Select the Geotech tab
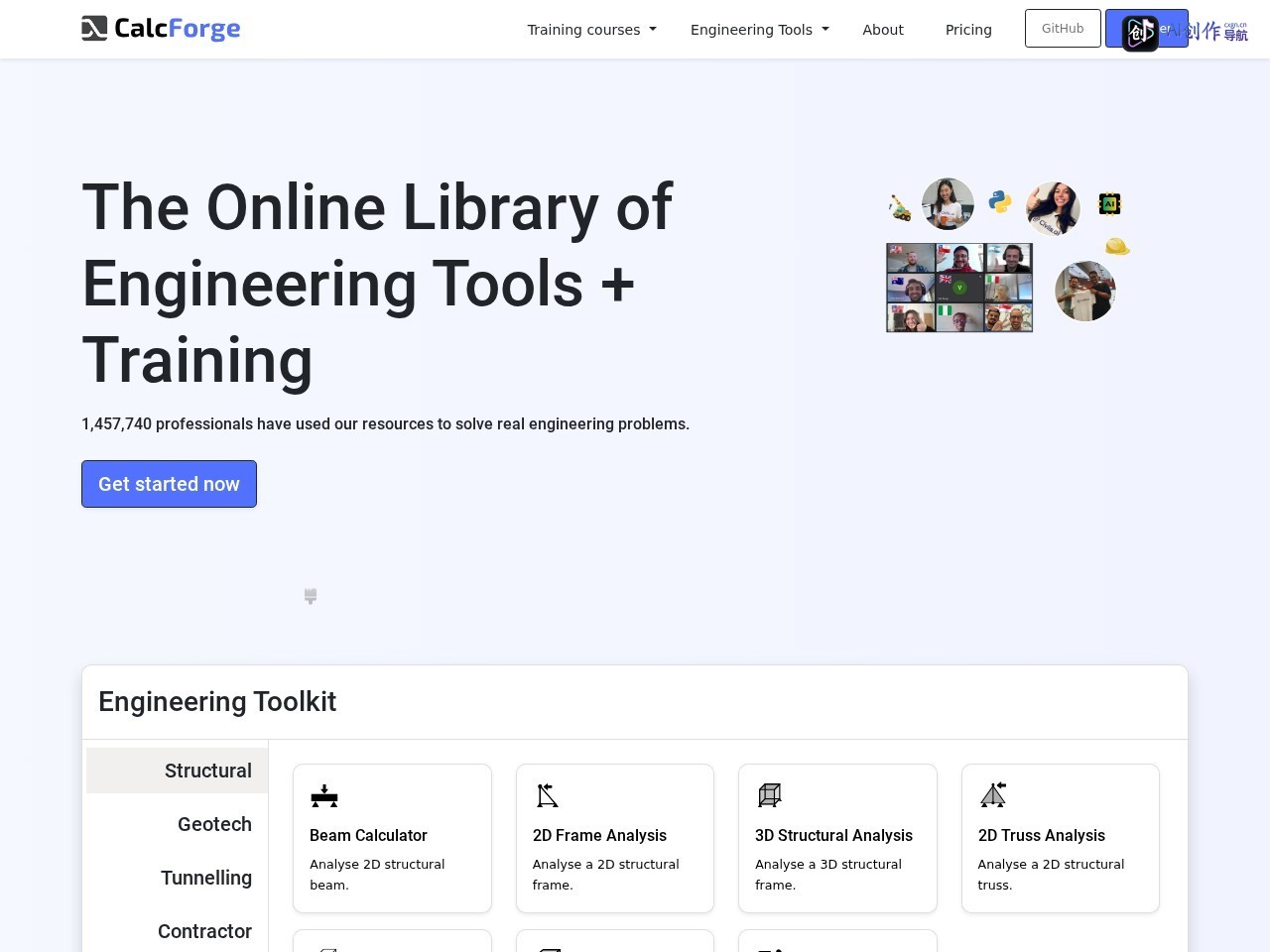The width and height of the screenshot is (1270, 952). (x=177, y=824)
